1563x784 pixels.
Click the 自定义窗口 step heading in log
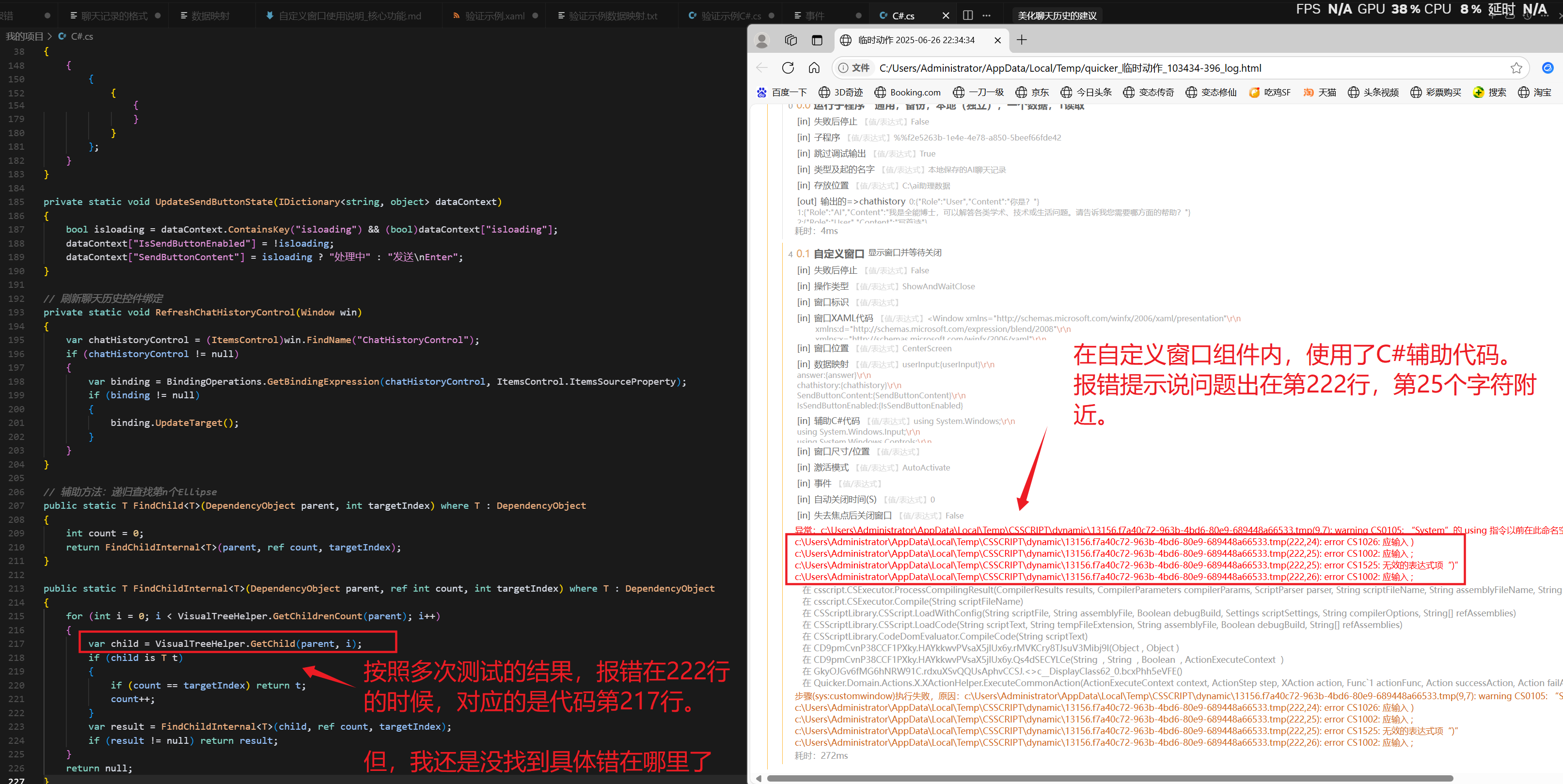click(x=838, y=253)
